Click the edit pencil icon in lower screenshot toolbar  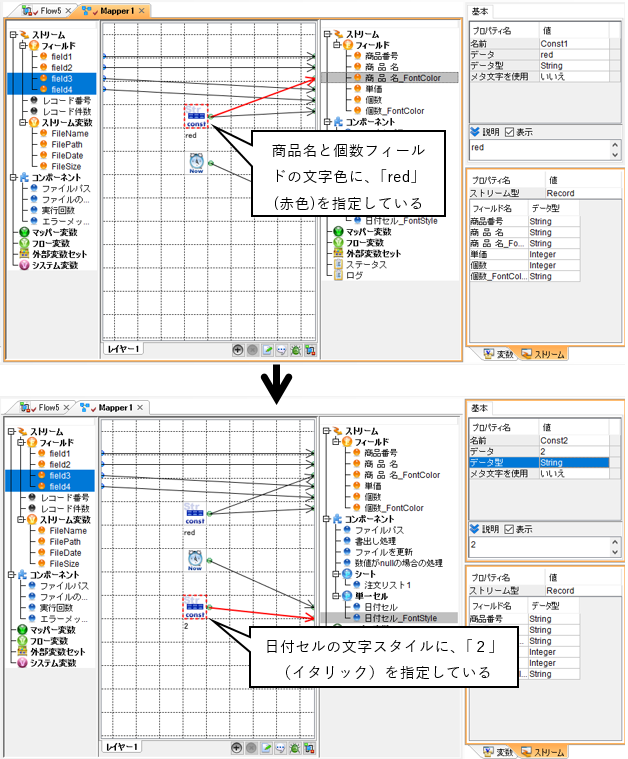click(x=266, y=747)
